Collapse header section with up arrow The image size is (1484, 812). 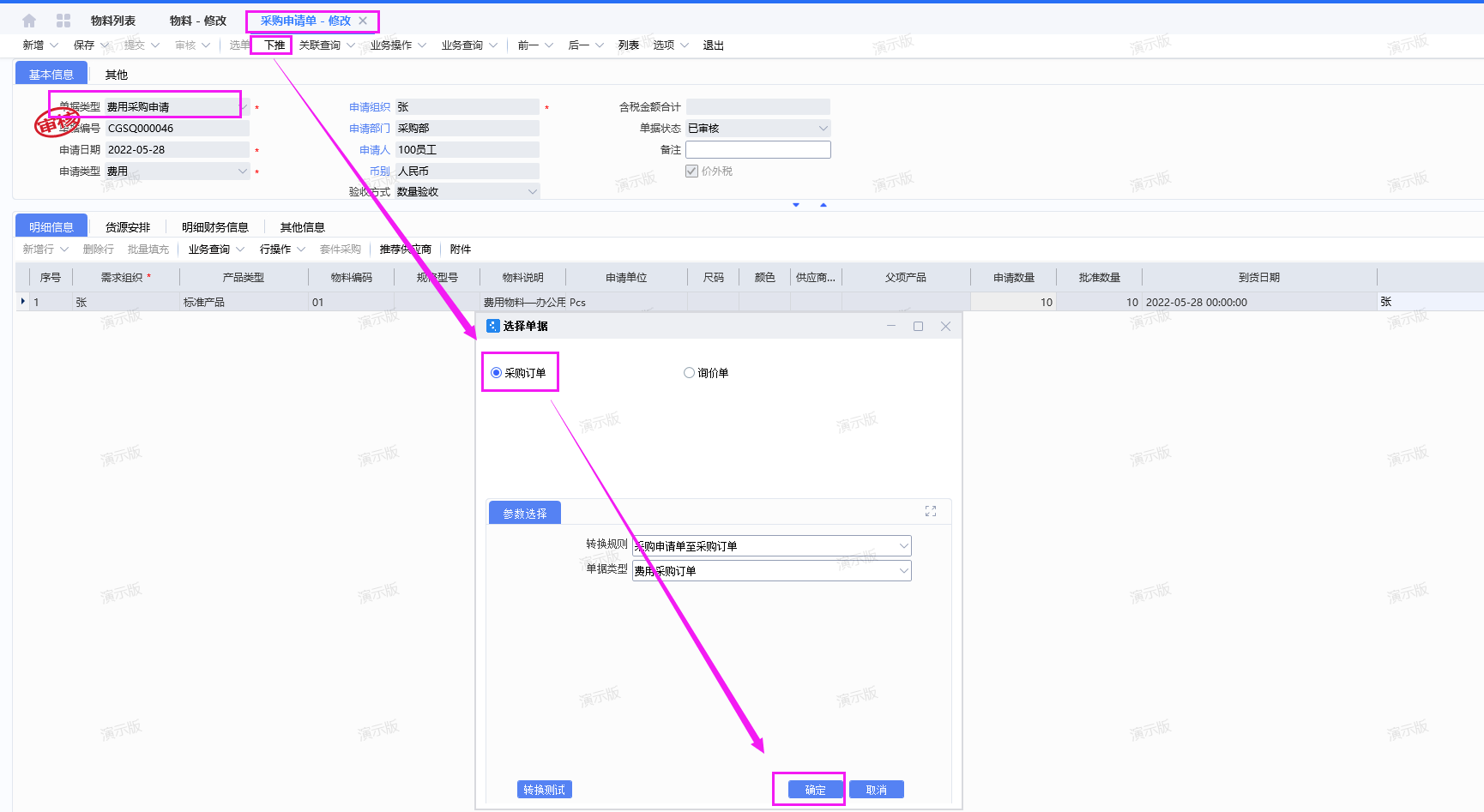823,205
